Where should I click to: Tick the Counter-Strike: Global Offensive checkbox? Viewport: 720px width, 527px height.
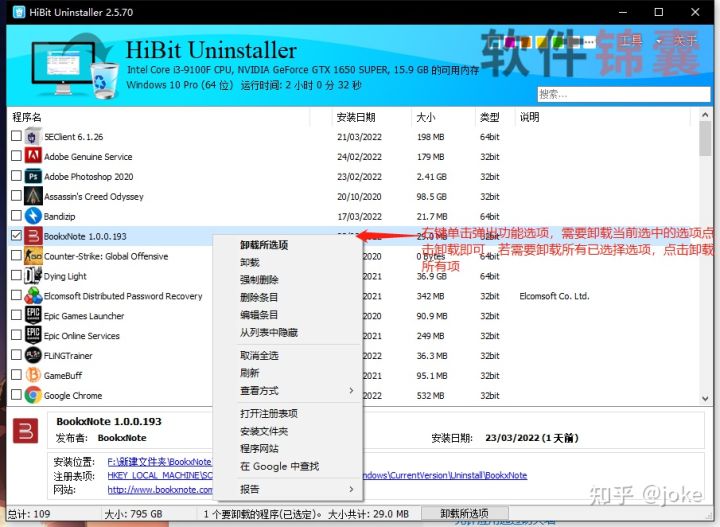pyautogui.click(x=16, y=255)
